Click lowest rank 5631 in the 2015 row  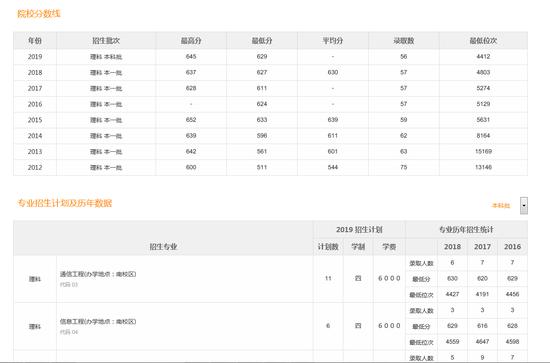click(x=483, y=120)
